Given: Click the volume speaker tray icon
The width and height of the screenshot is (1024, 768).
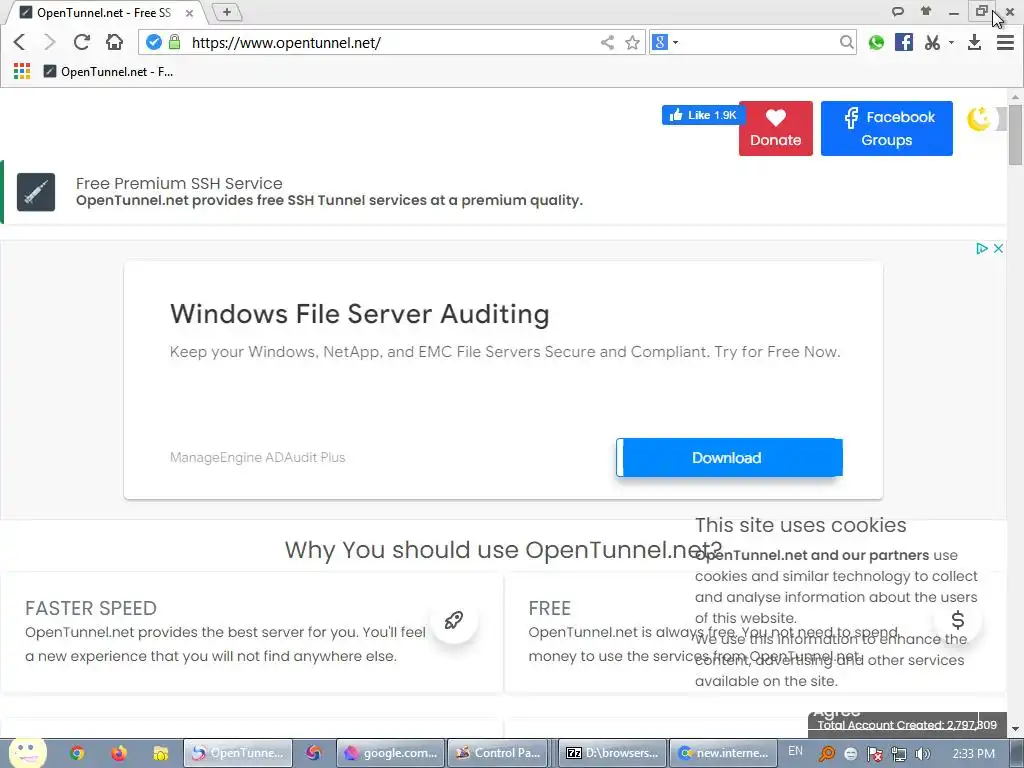Looking at the screenshot, I should (922, 754).
